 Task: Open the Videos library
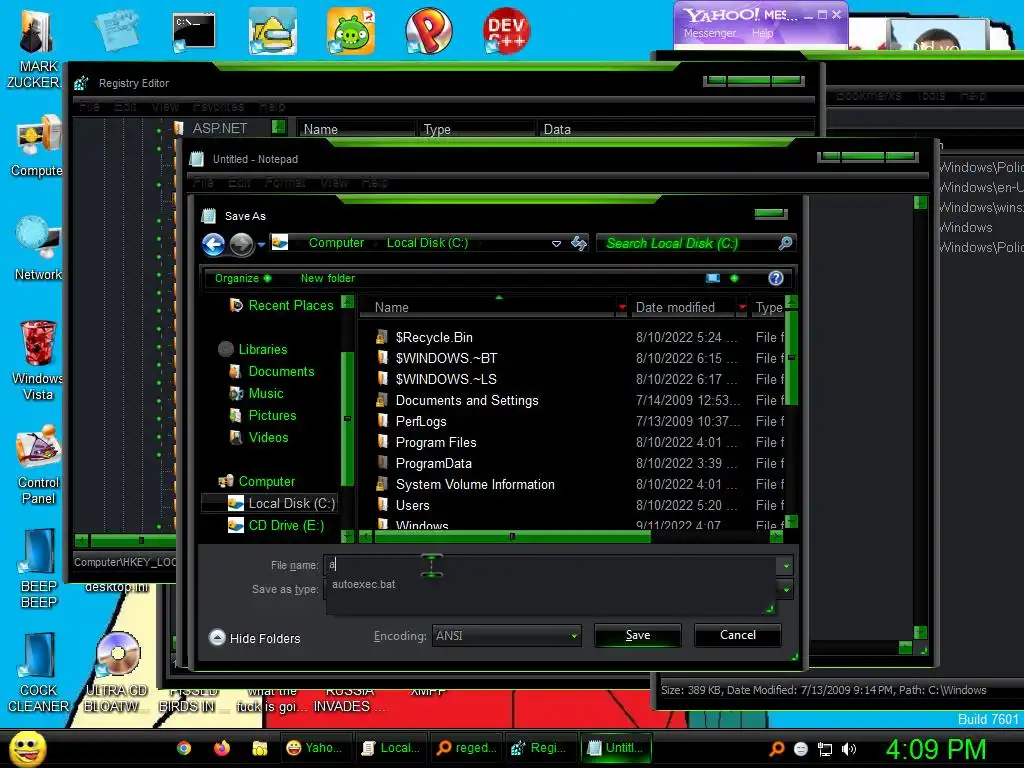(x=259, y=438)
